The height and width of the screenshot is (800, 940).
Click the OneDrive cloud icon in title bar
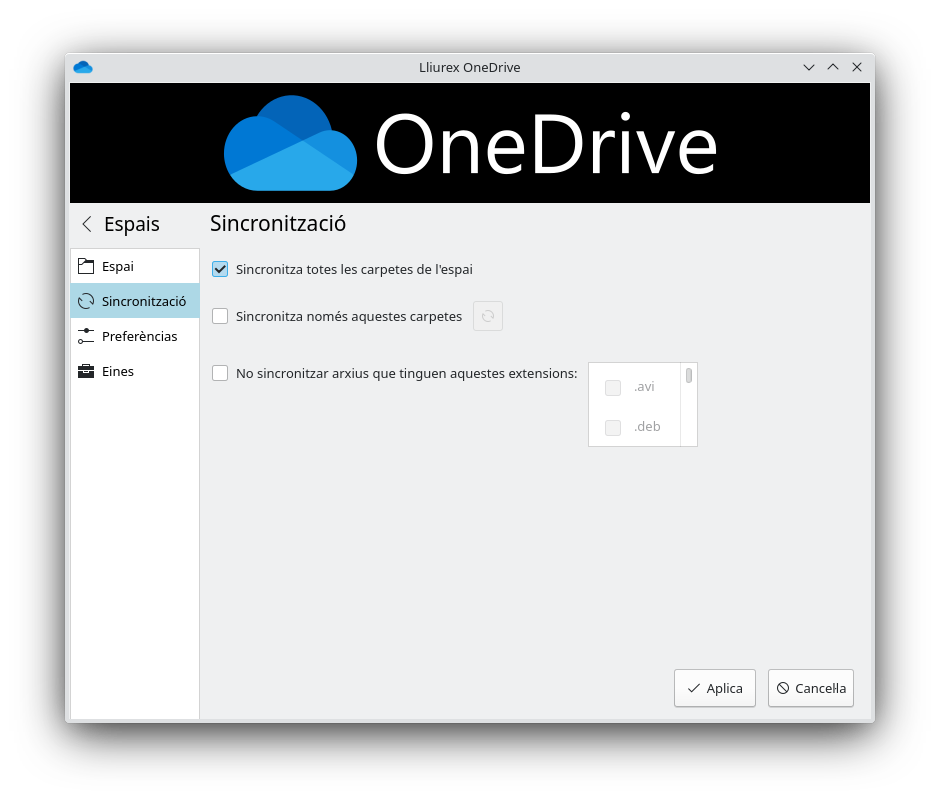point(83,67)
